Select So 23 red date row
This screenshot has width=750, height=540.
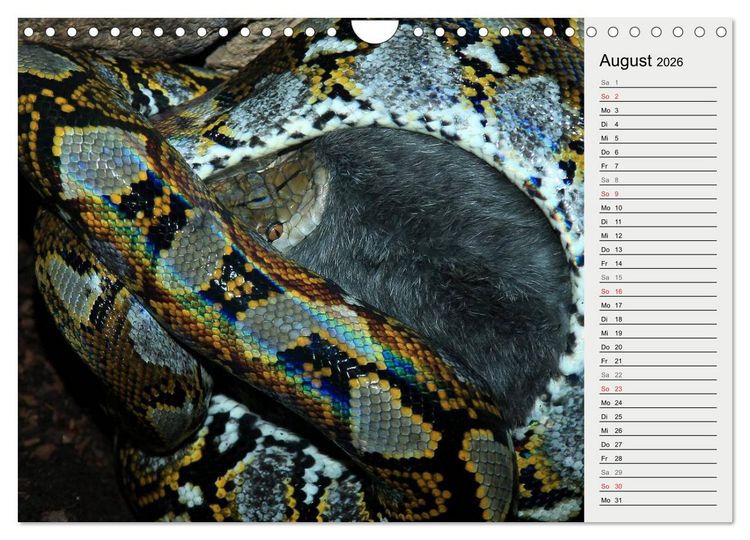[658, 389]
